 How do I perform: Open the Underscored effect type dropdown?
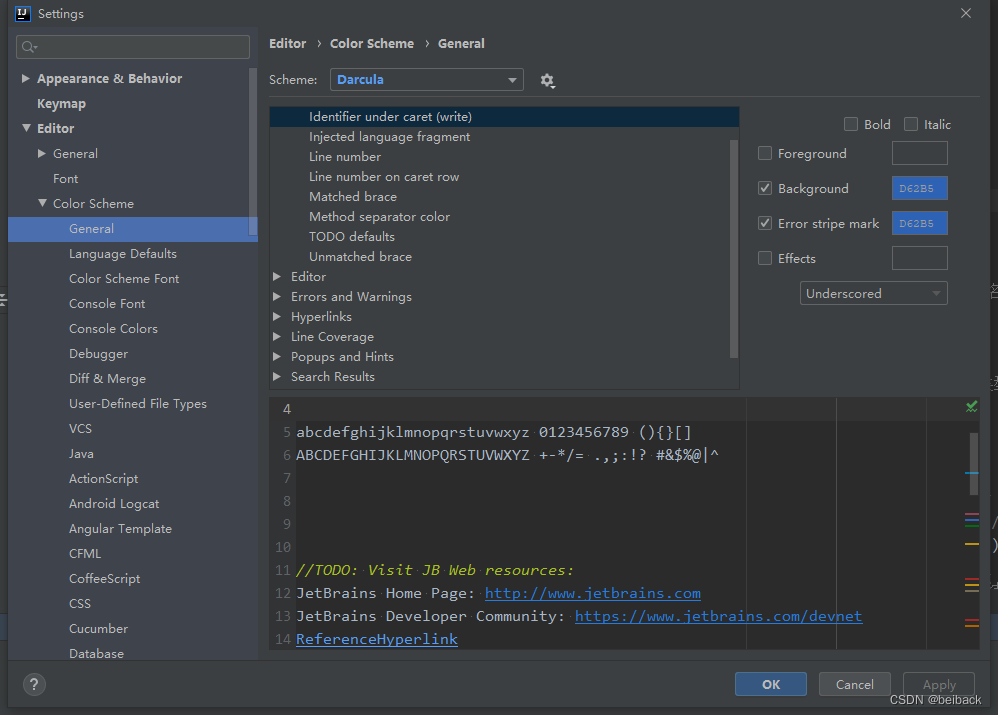click(873, 294)
